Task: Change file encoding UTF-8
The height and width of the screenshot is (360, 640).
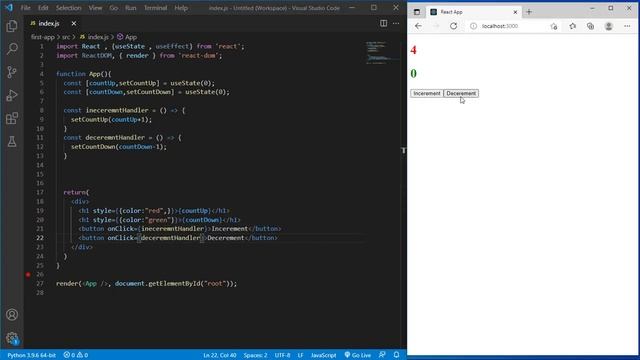Action: 282,355
